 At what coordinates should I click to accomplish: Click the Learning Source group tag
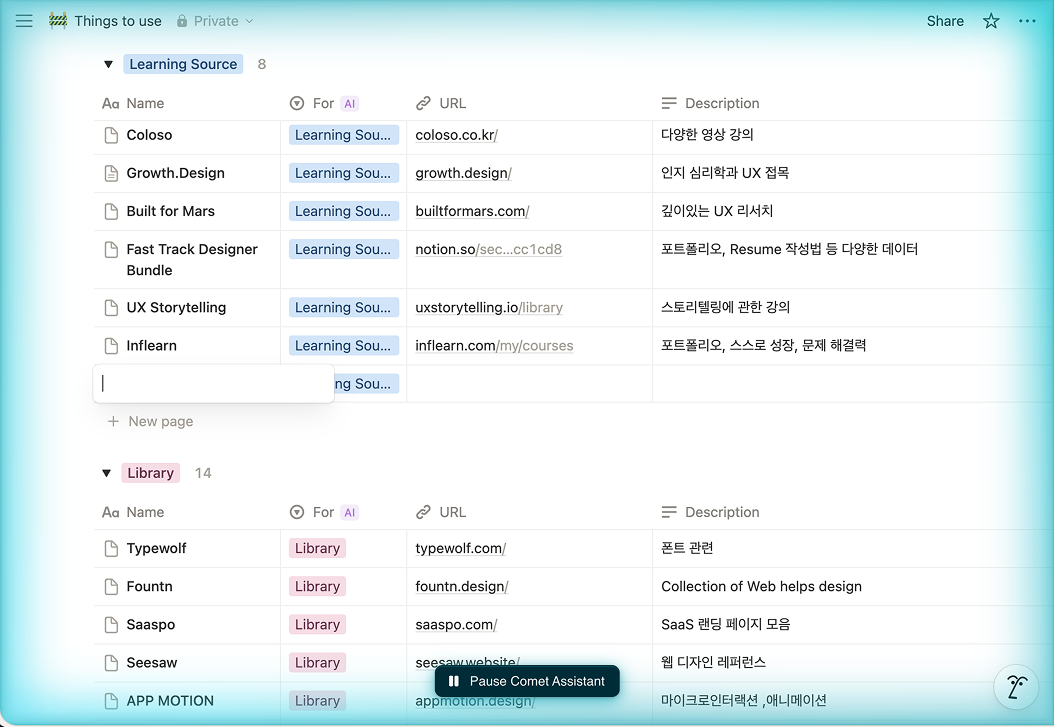[x=183, y=64]
